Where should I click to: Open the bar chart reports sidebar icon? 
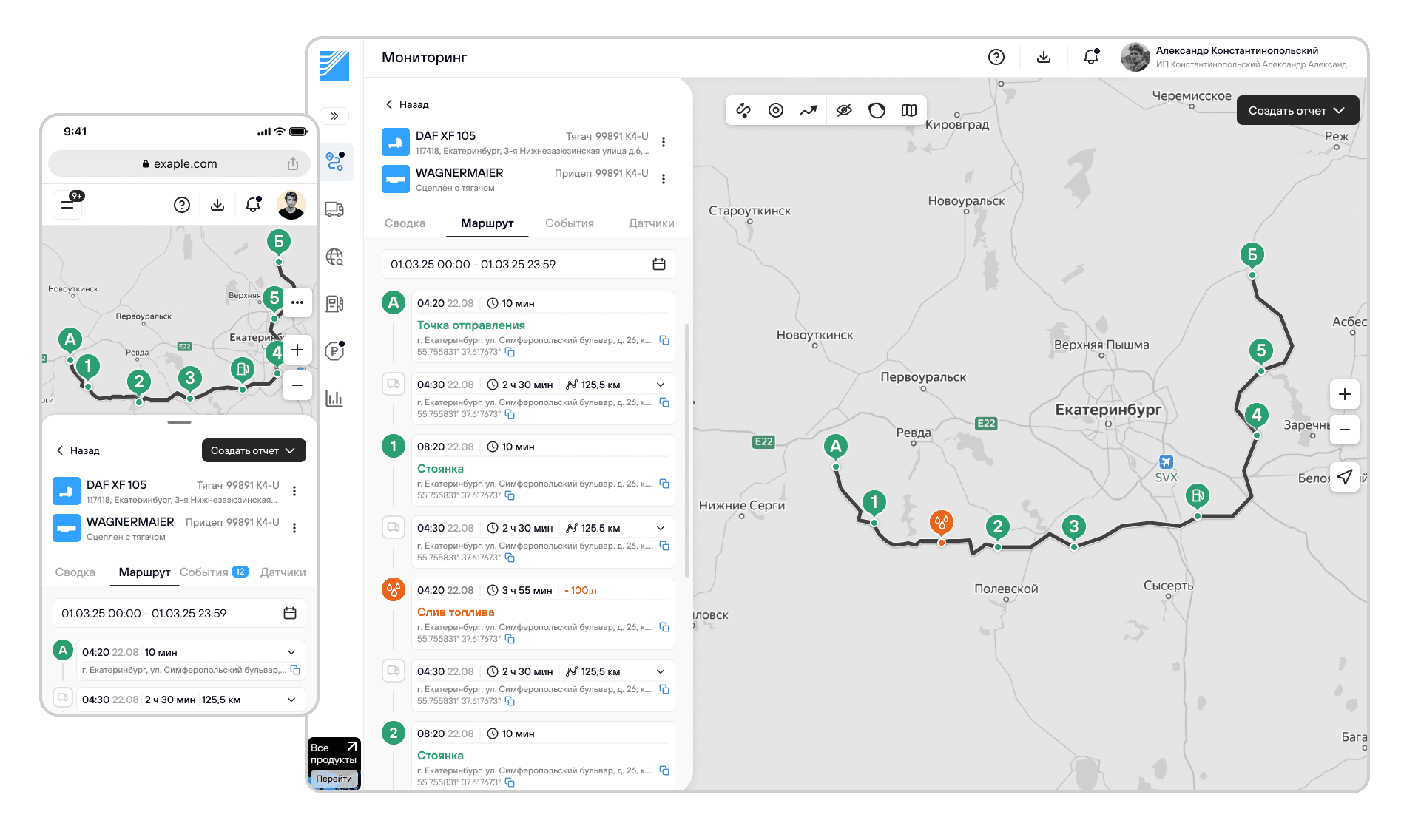pos(334,399)
